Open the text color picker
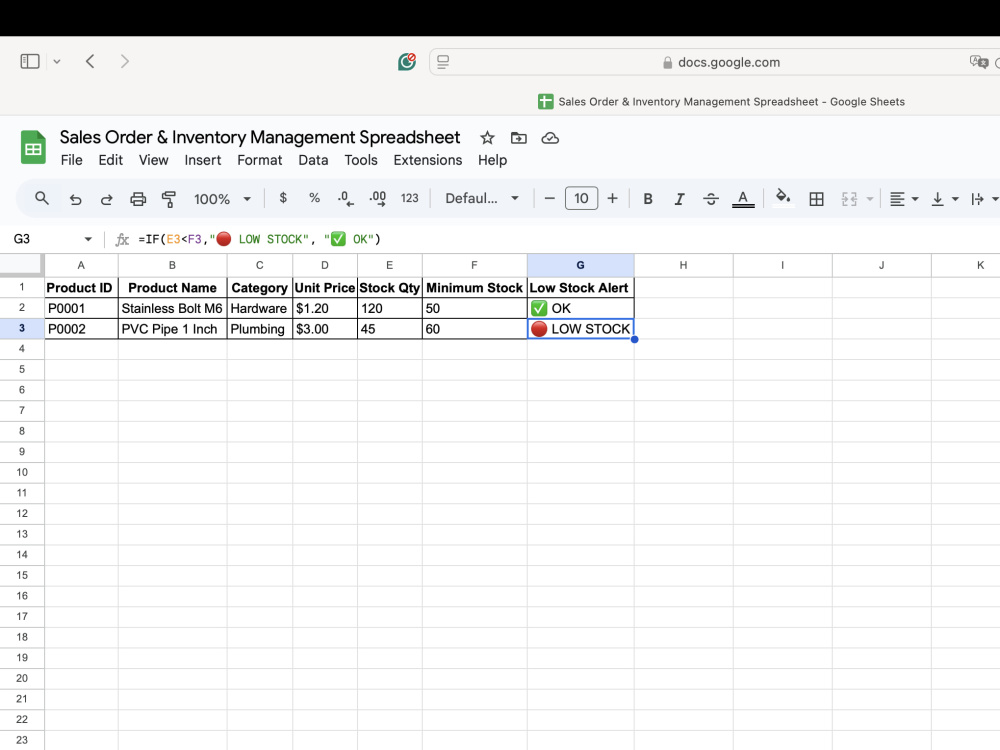Viewport: 1000px width, 750px height. pyautogui.click(x=743, y=199)
